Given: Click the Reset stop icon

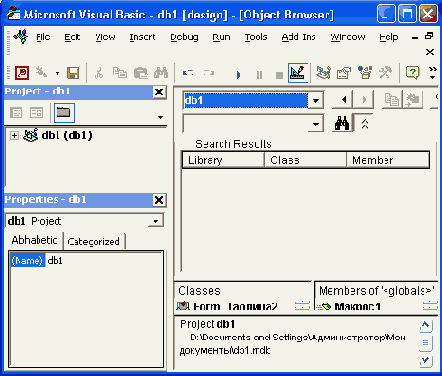Looking at the screenshot, I should pyautogui.click(x=279, y=75).
